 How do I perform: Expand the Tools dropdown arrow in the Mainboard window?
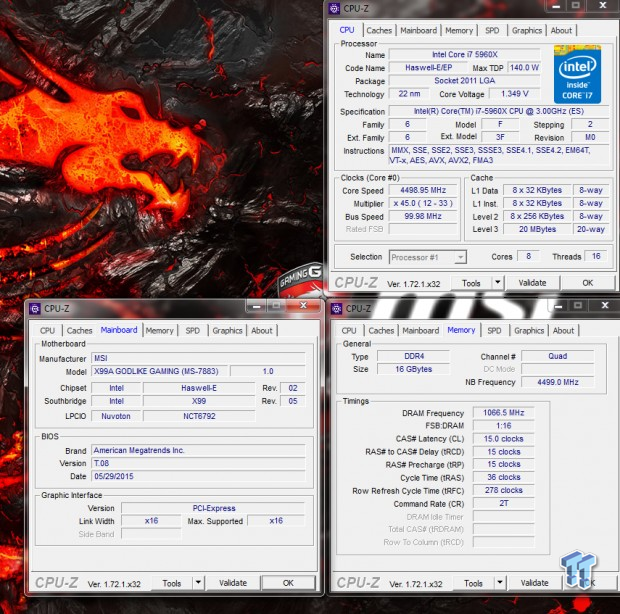tap(198, 583)
